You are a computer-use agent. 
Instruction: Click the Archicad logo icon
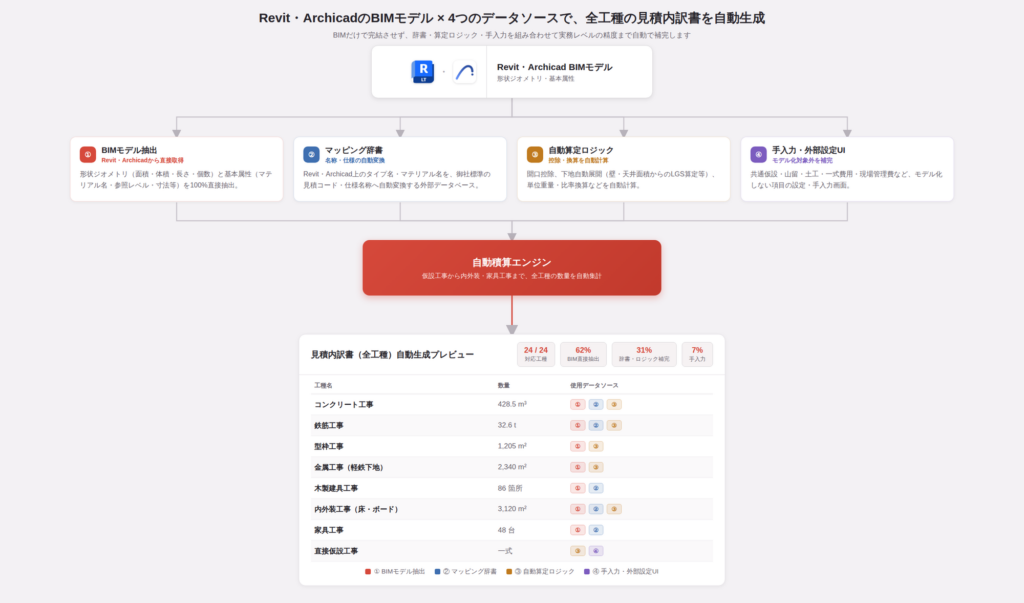464,72
